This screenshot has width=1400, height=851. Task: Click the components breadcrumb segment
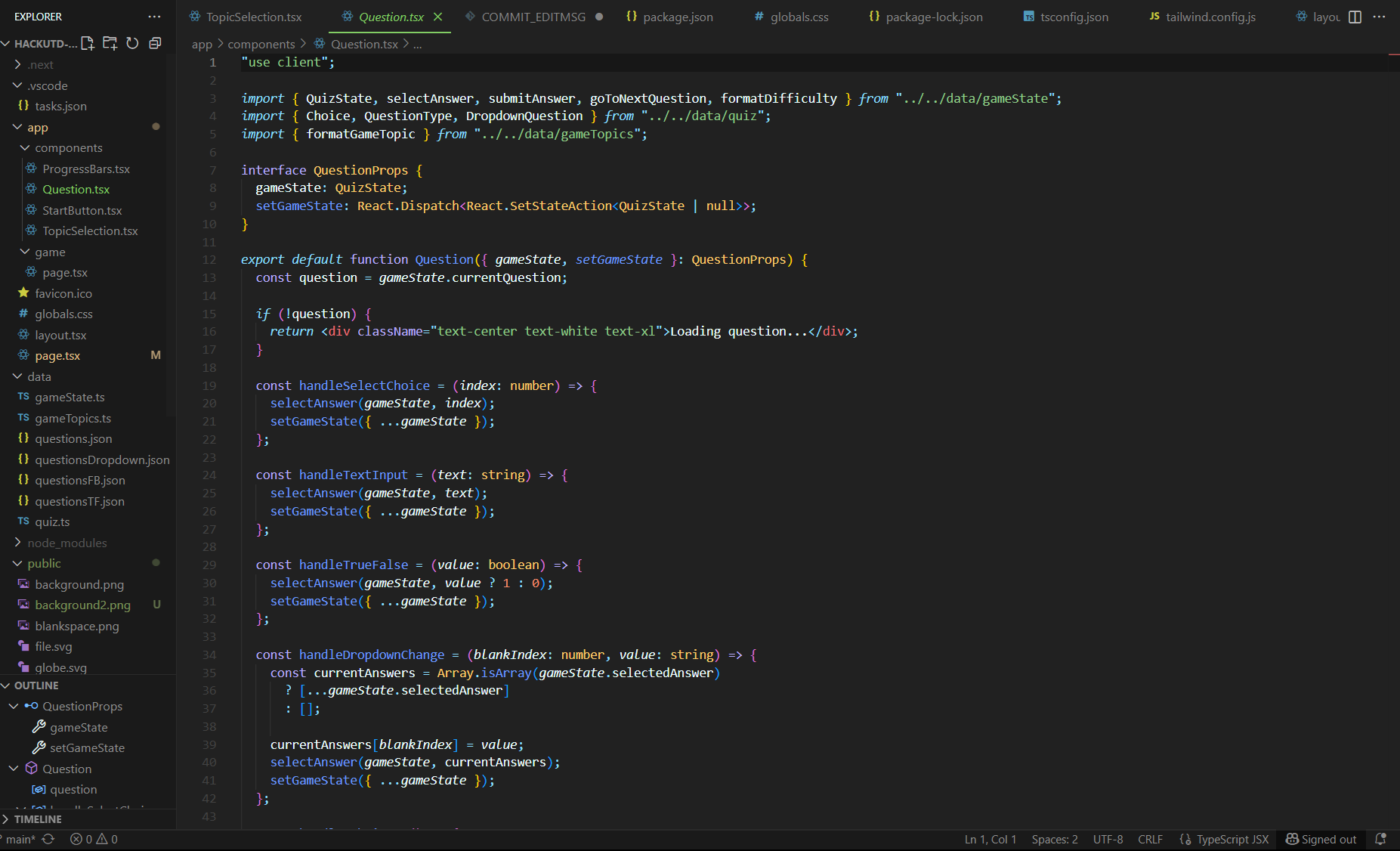pos(261,44)
